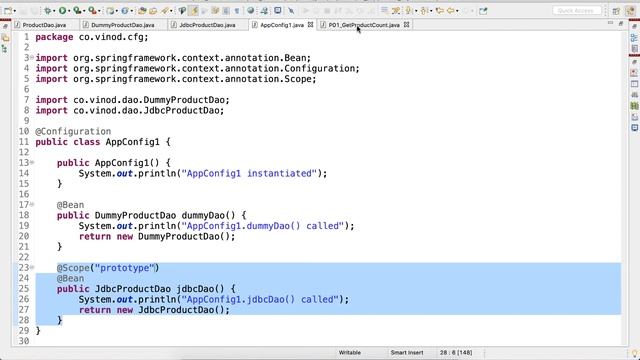
Task: Click the Restore icon in left trim
Action: click(5, 26)
